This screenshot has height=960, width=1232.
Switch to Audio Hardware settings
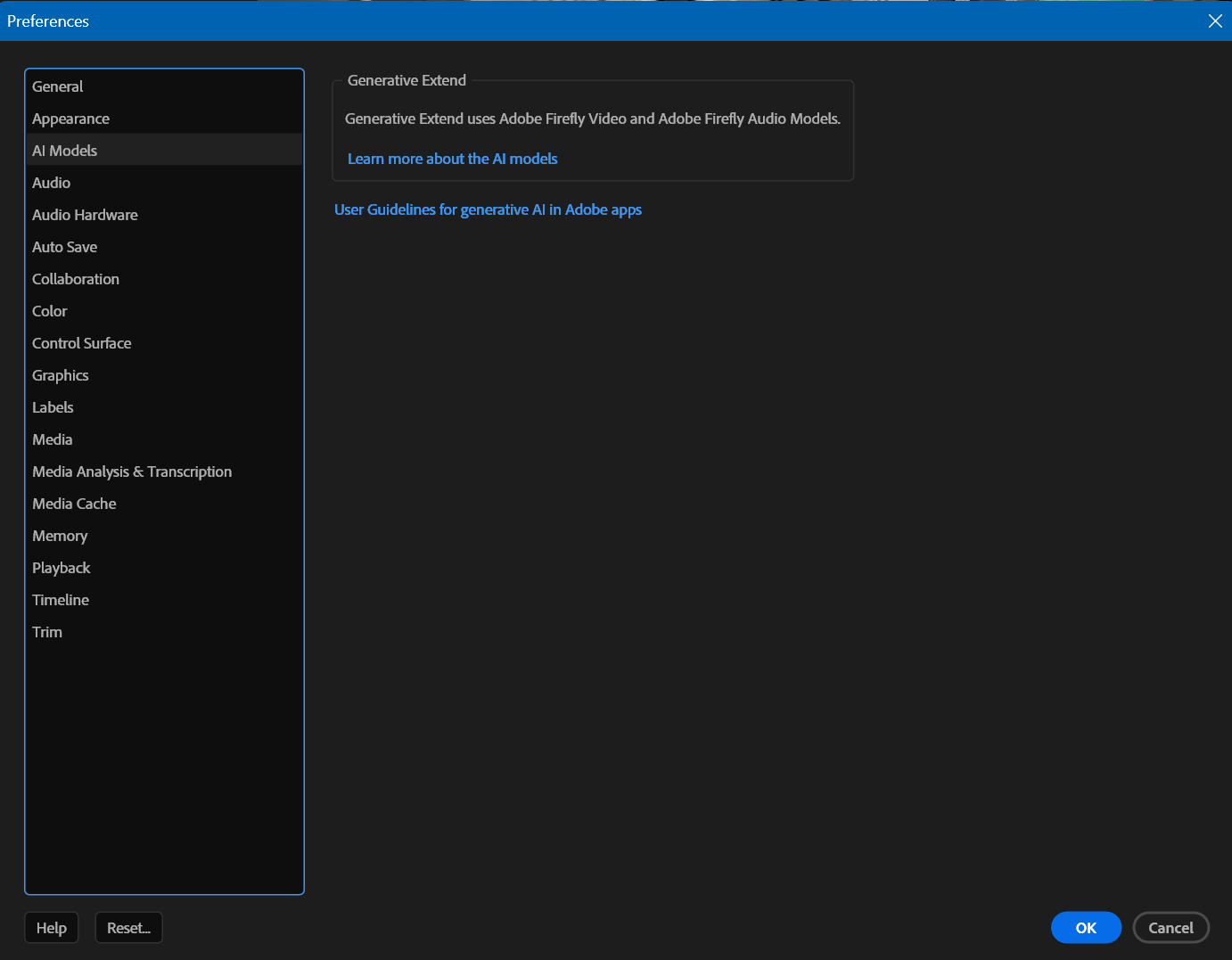pyautogui.click(x=85, y=214)
